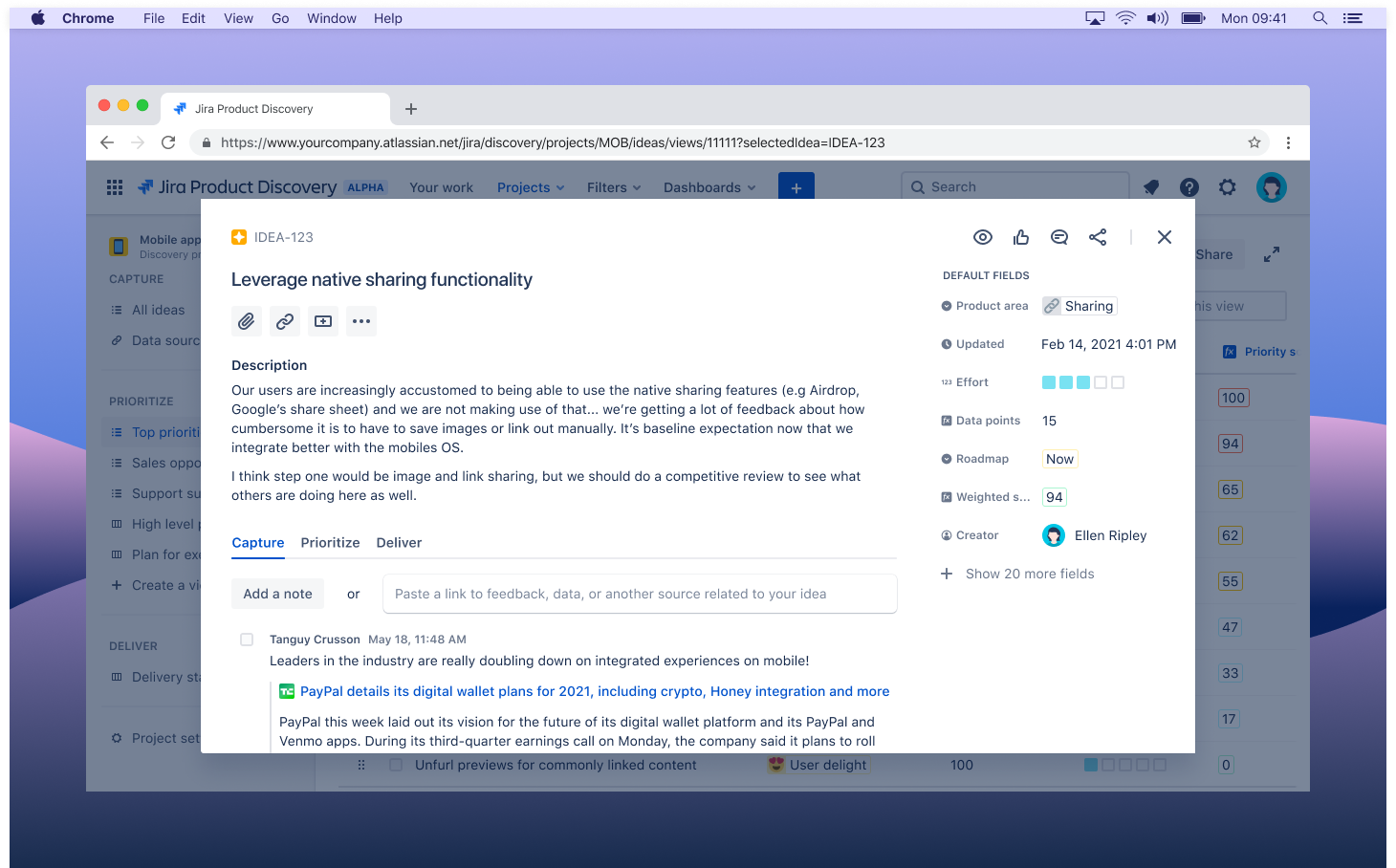
Task: Expand the Projects dropdown
Action: coord(531,187)
